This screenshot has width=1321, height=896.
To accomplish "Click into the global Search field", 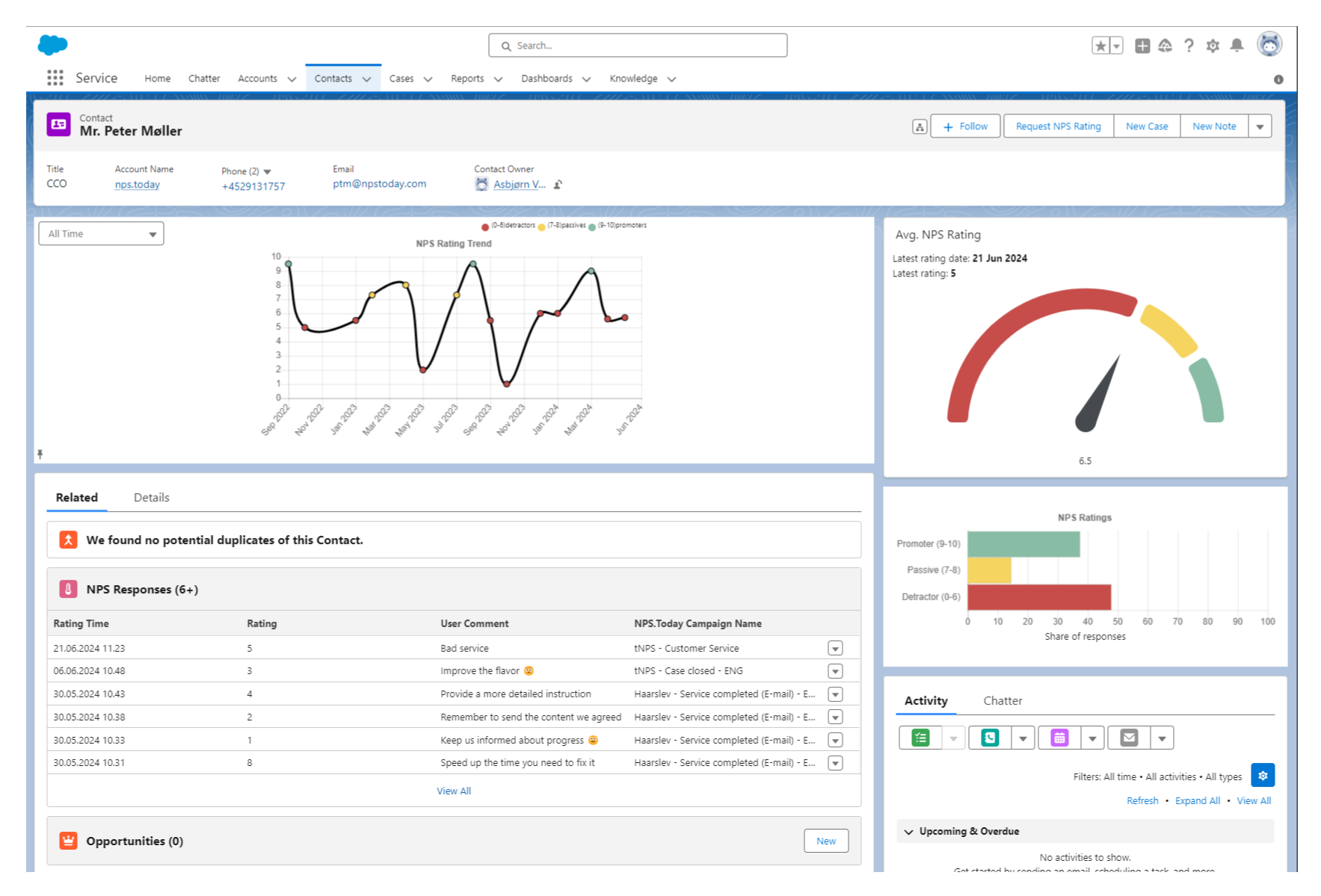I will (638, 46).
